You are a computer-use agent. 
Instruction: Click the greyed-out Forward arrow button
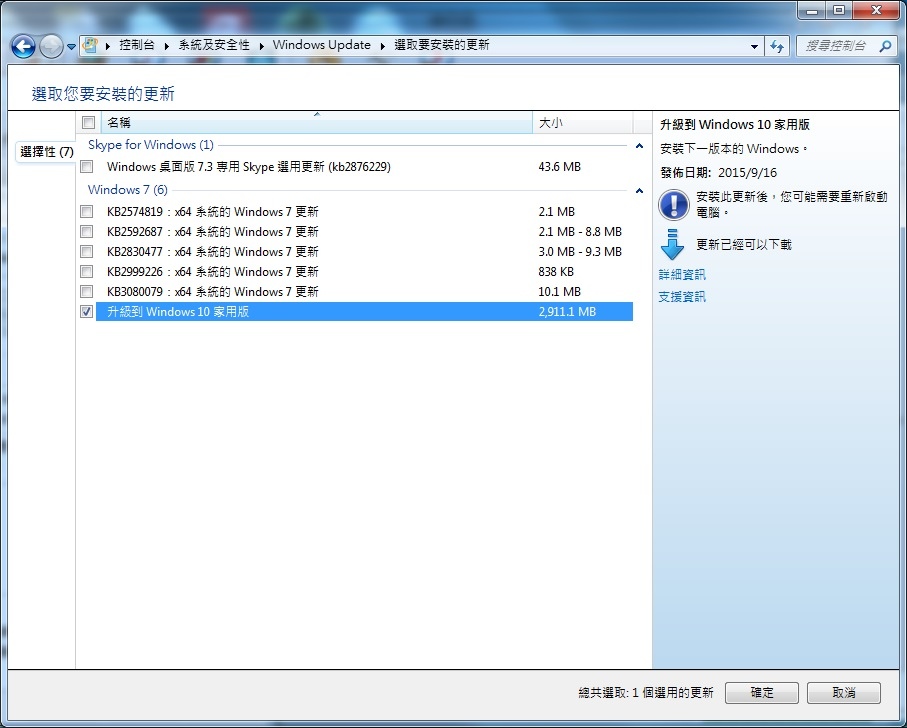click(x=51, y=46)
